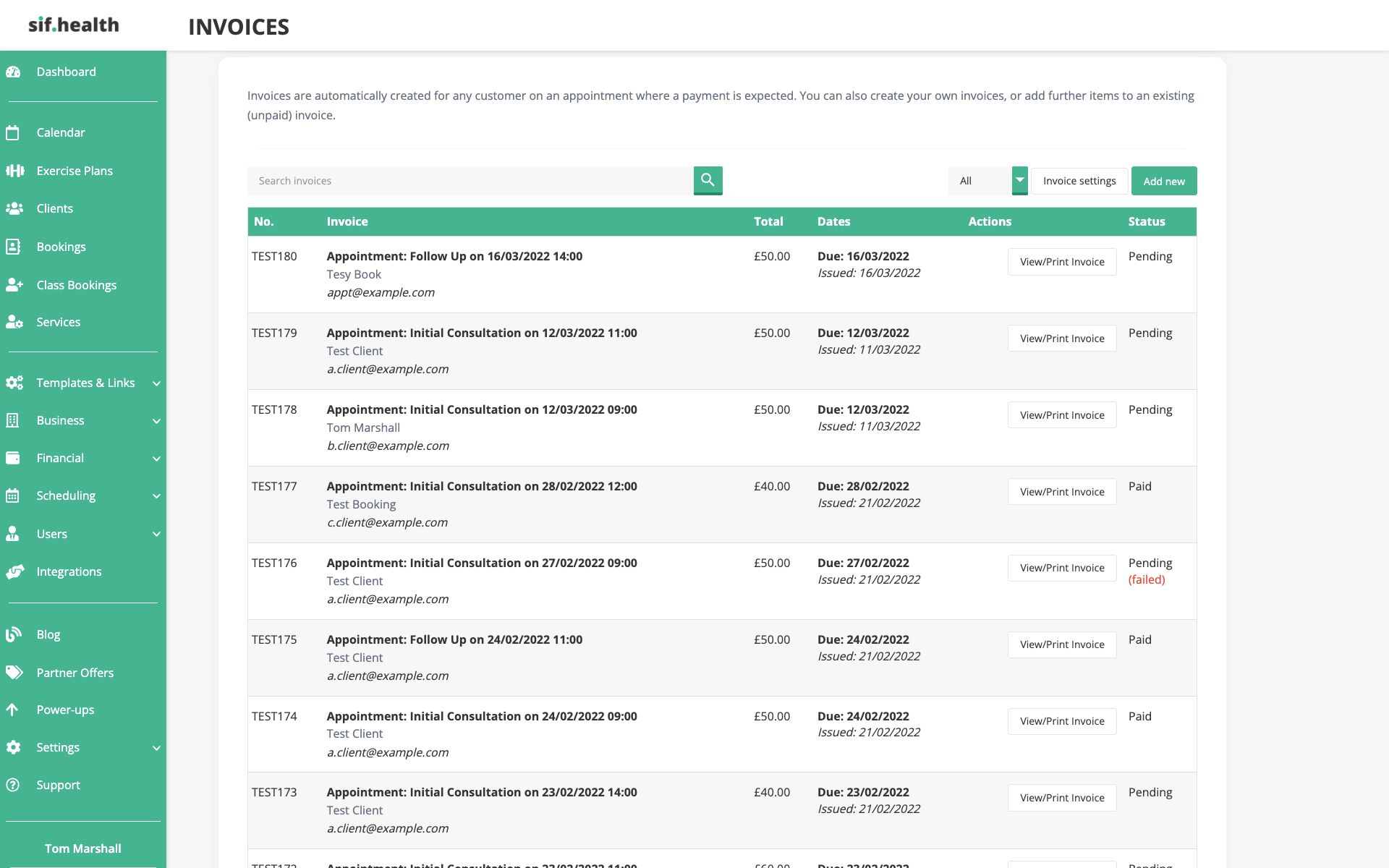The image size is (1389, 868).
Task: Expand the Business submenu chevron
Action: pos(156,421)
